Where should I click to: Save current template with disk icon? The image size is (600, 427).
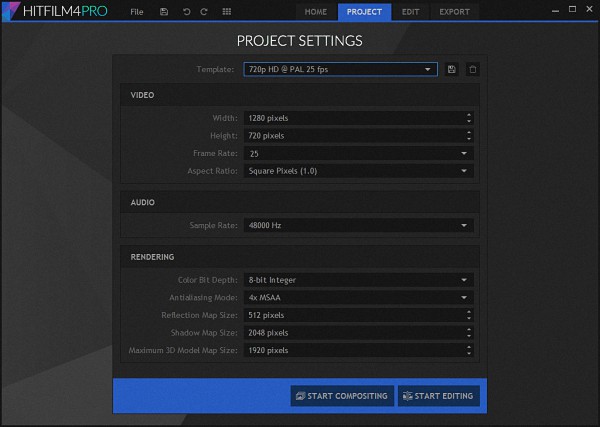tap(452, 69)
